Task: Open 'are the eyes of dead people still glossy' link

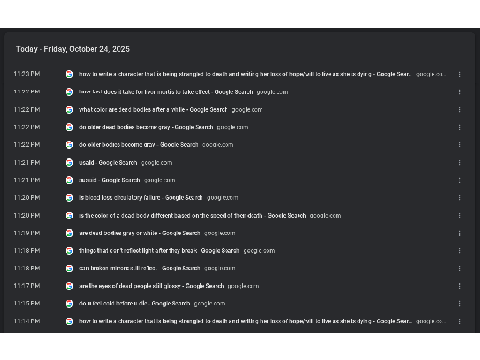Action: tap(151, 286)
